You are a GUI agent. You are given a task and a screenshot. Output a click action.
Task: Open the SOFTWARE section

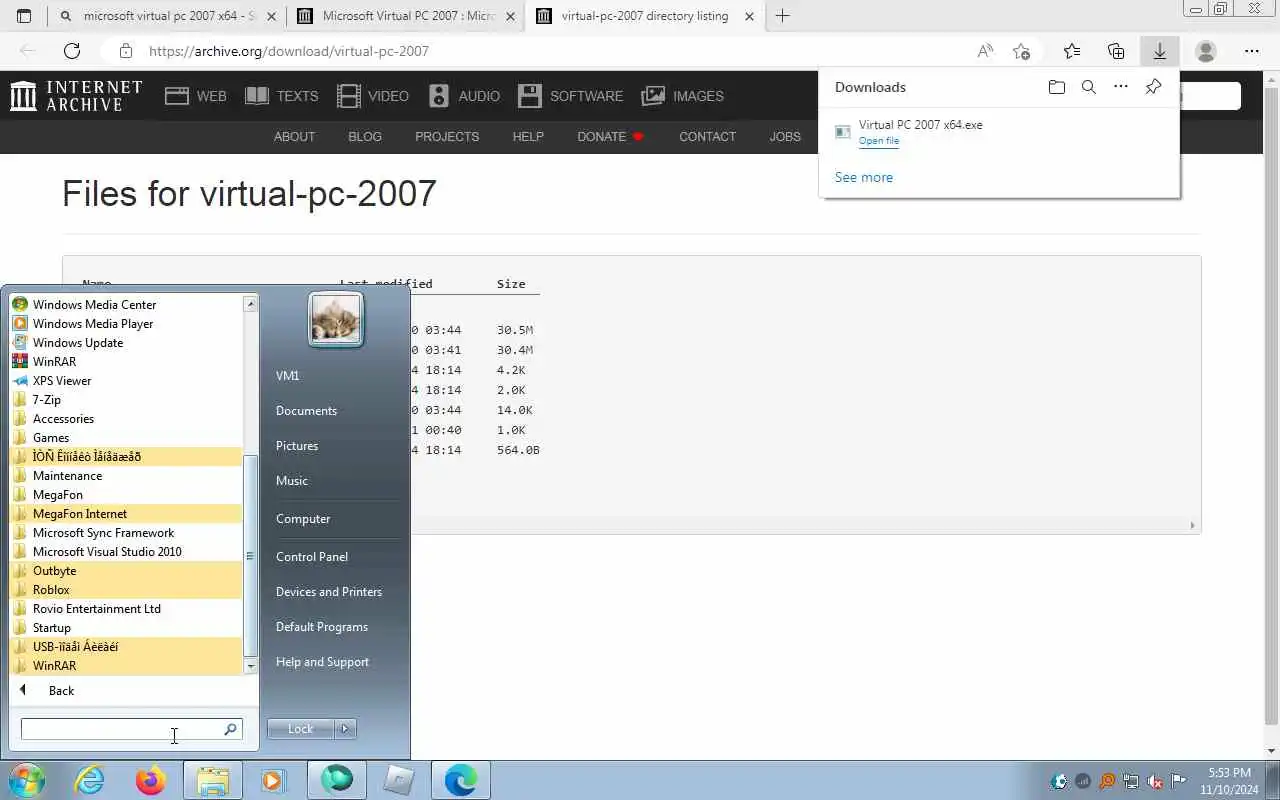click(571, 96)
